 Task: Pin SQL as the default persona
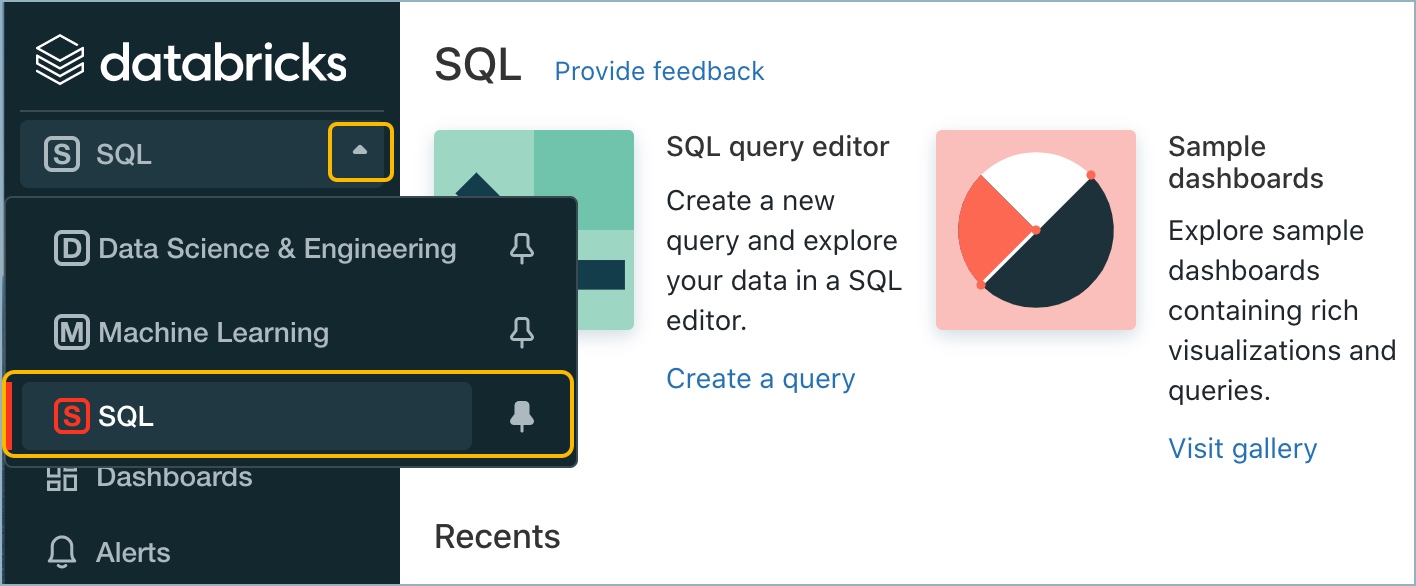coord(521,415)
